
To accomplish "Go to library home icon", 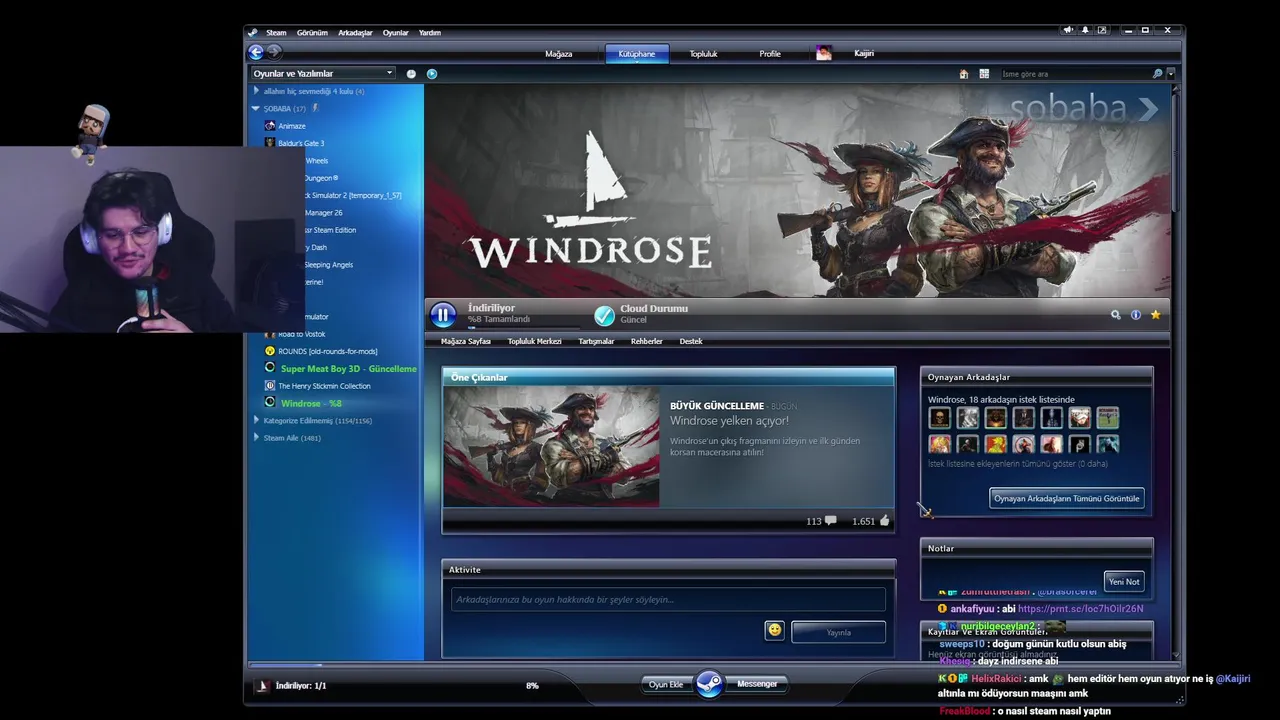I will pos(964,74).
